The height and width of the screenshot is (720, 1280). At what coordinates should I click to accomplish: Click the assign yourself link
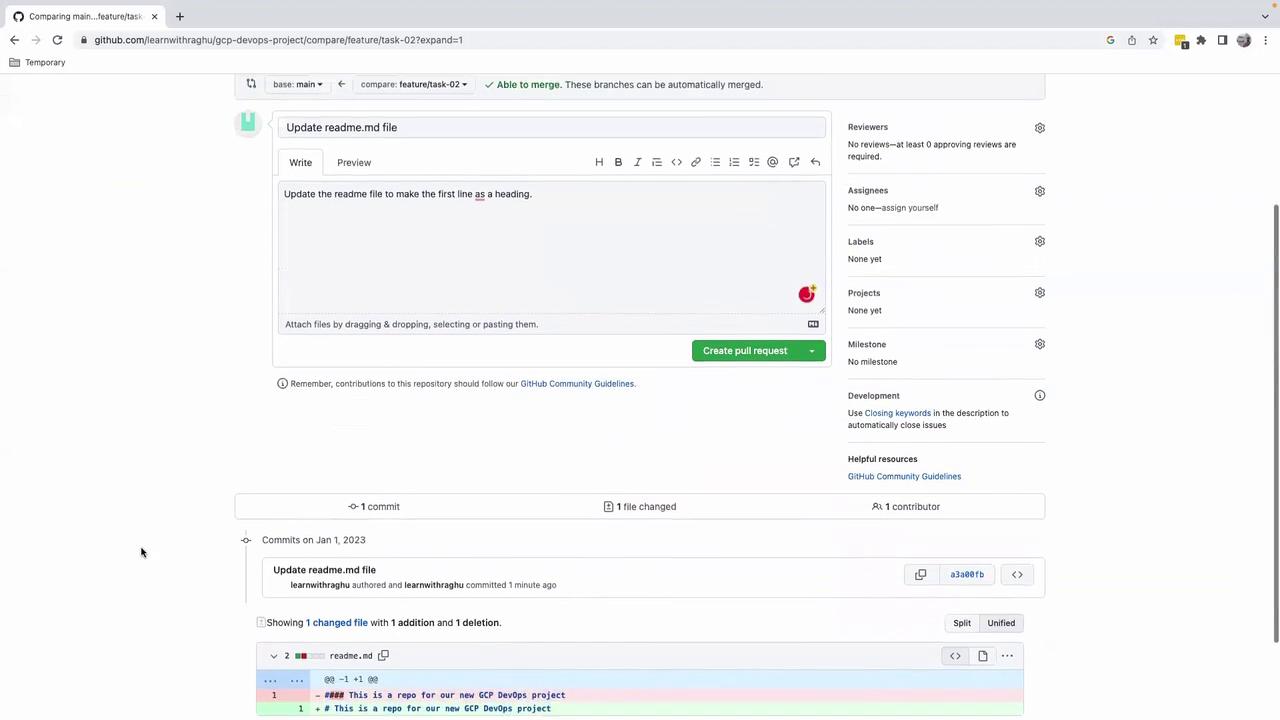pyautogui.click(x=909, y=208)
